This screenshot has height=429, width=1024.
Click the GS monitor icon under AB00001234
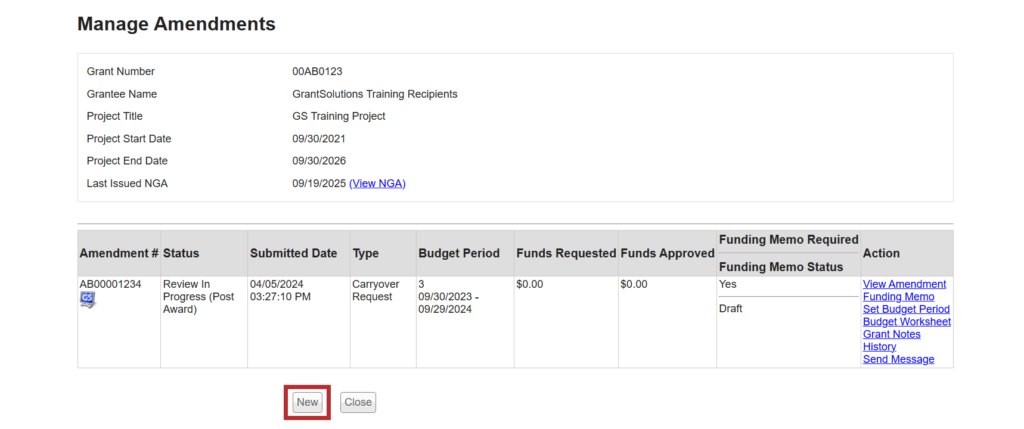click(88, 299)
